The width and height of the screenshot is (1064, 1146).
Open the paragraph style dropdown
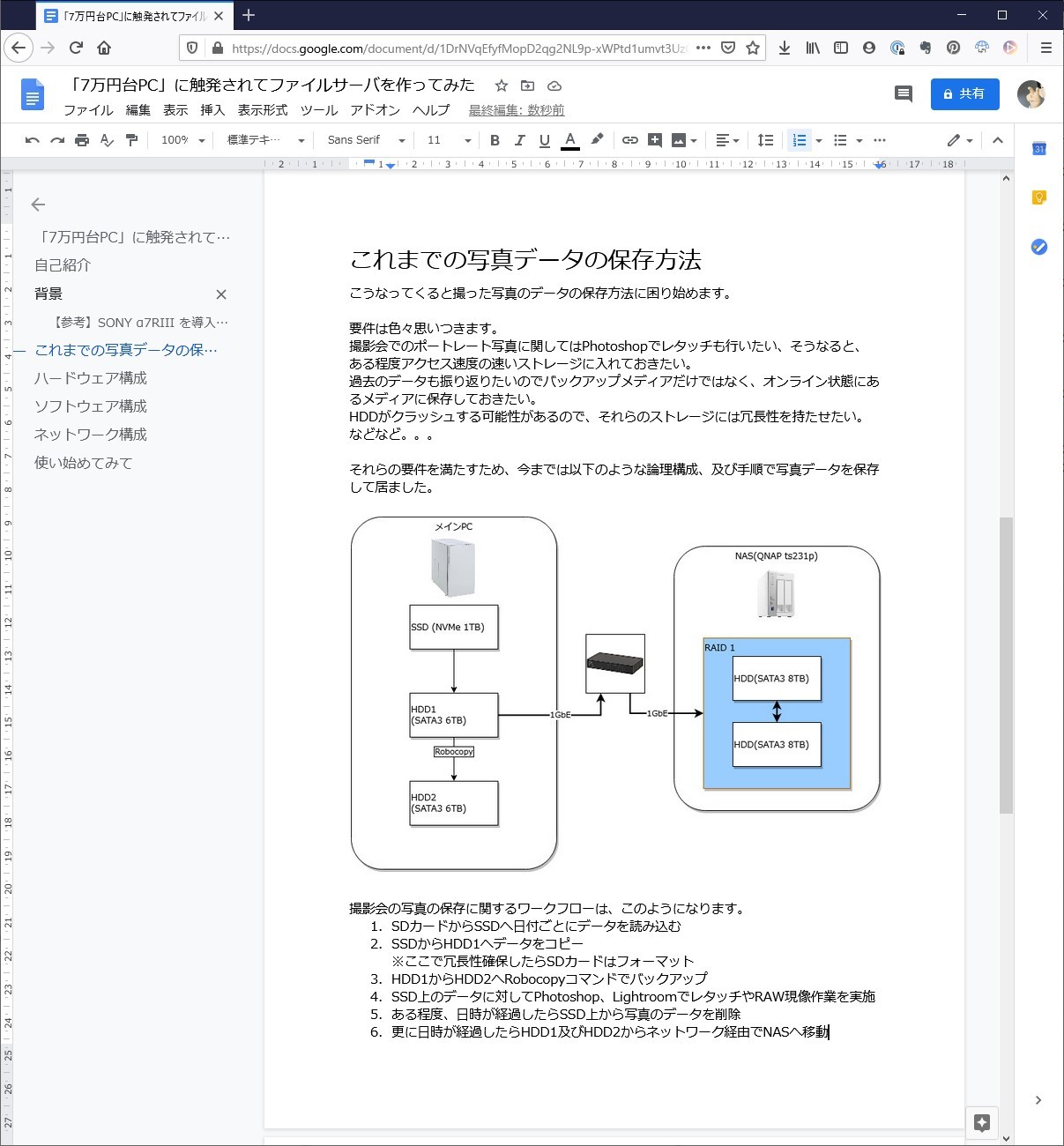point(265,140)
